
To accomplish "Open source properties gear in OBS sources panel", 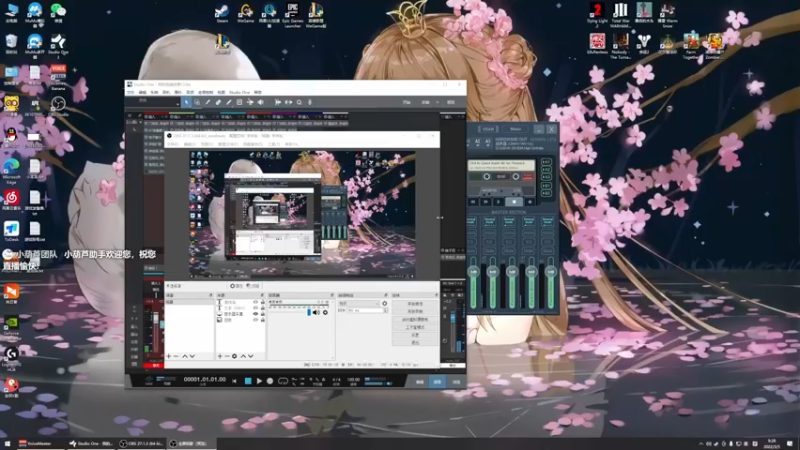I will pyautogui.click(x=234, y=356).
